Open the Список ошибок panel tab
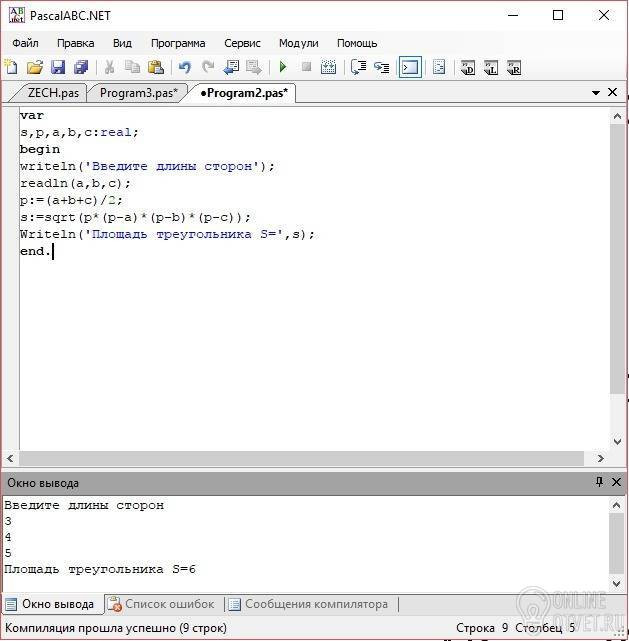Viewport: 629px width, 641px height. (x=161, y=604)
